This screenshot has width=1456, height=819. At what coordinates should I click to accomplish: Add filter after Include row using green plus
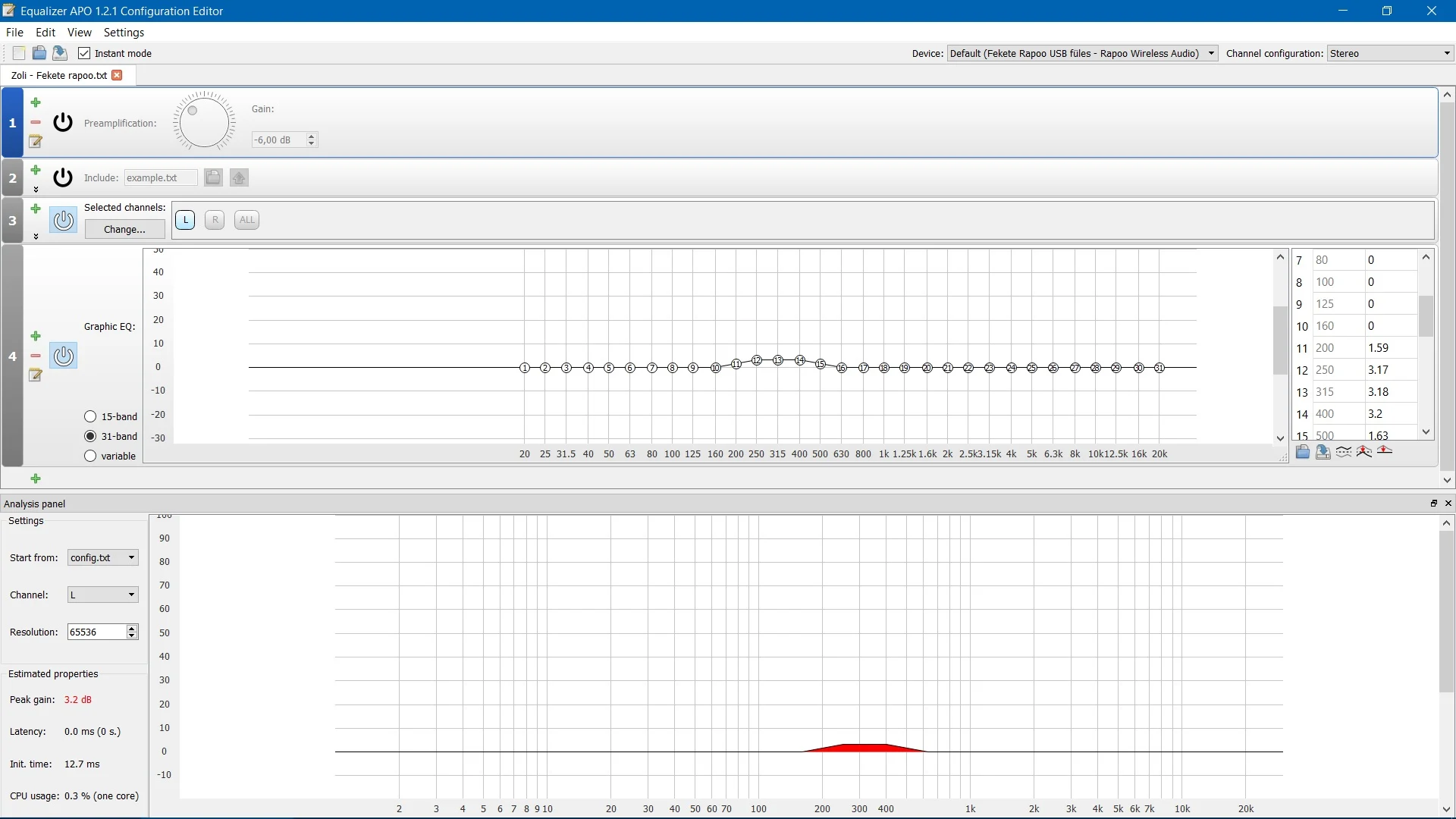click(x=36, y=170)
